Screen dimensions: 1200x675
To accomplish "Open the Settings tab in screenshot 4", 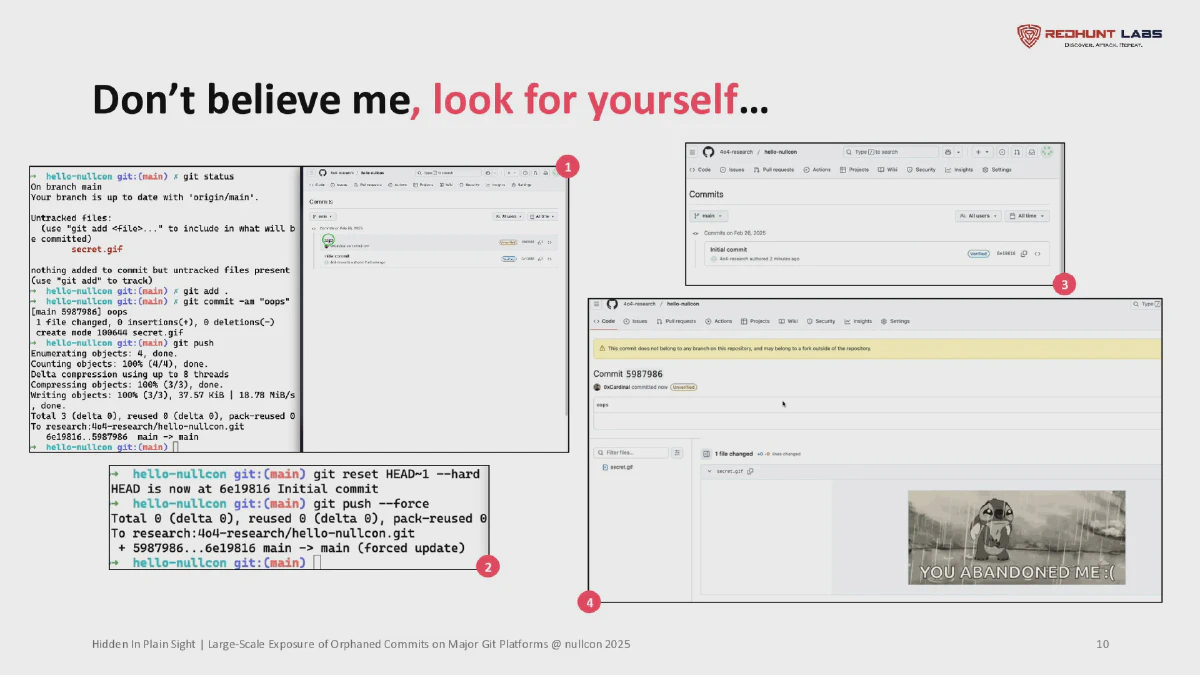I will coord(896,321).
